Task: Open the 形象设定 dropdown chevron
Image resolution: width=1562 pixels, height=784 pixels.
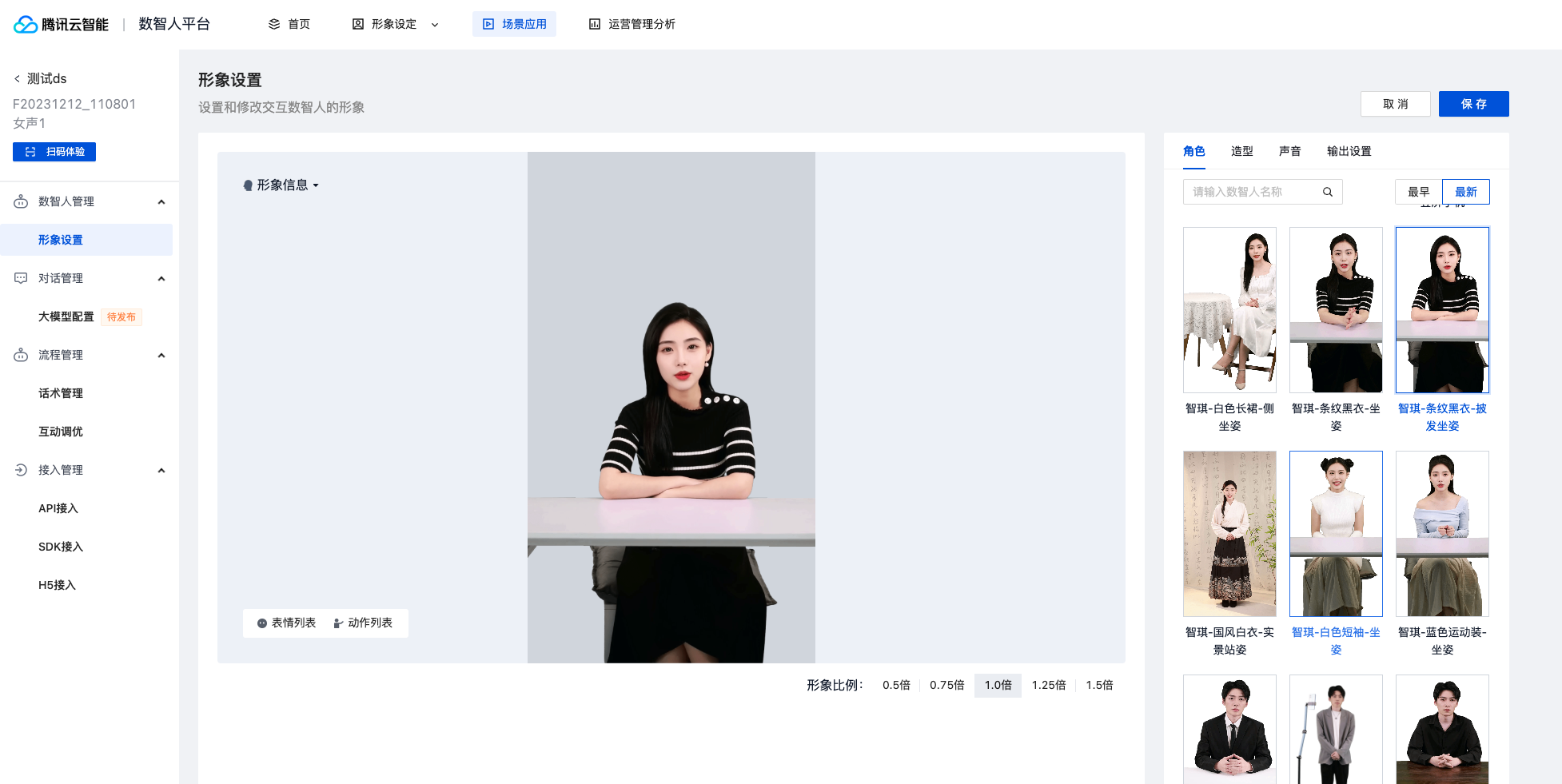Action: click(435, 25)
